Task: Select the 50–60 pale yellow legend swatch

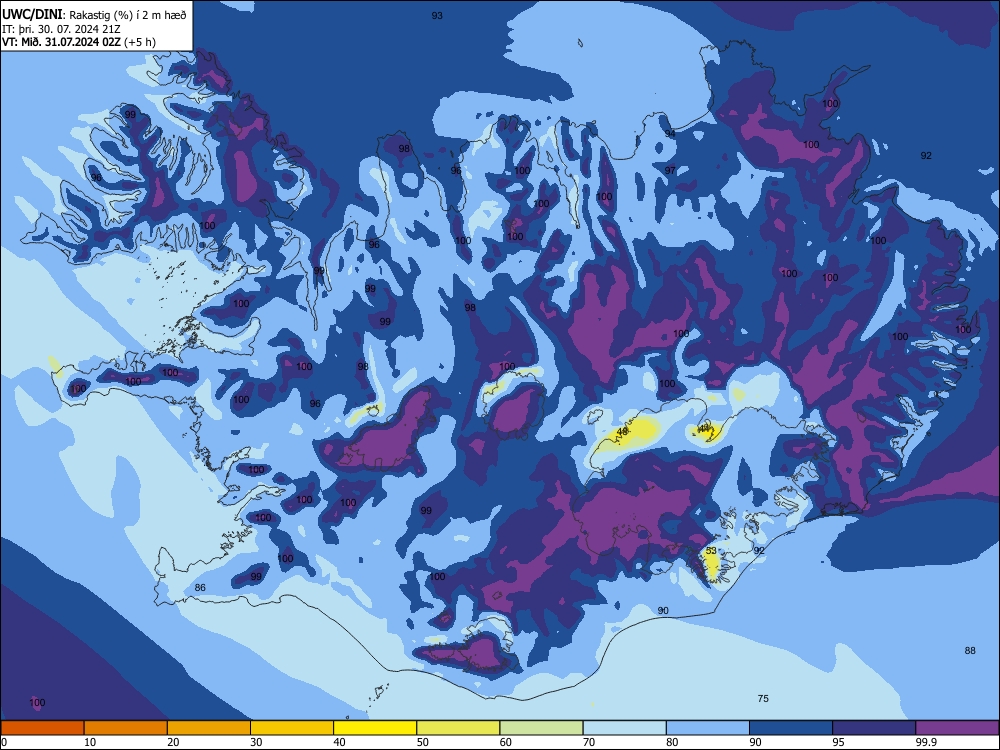Action: pos(458,728)
